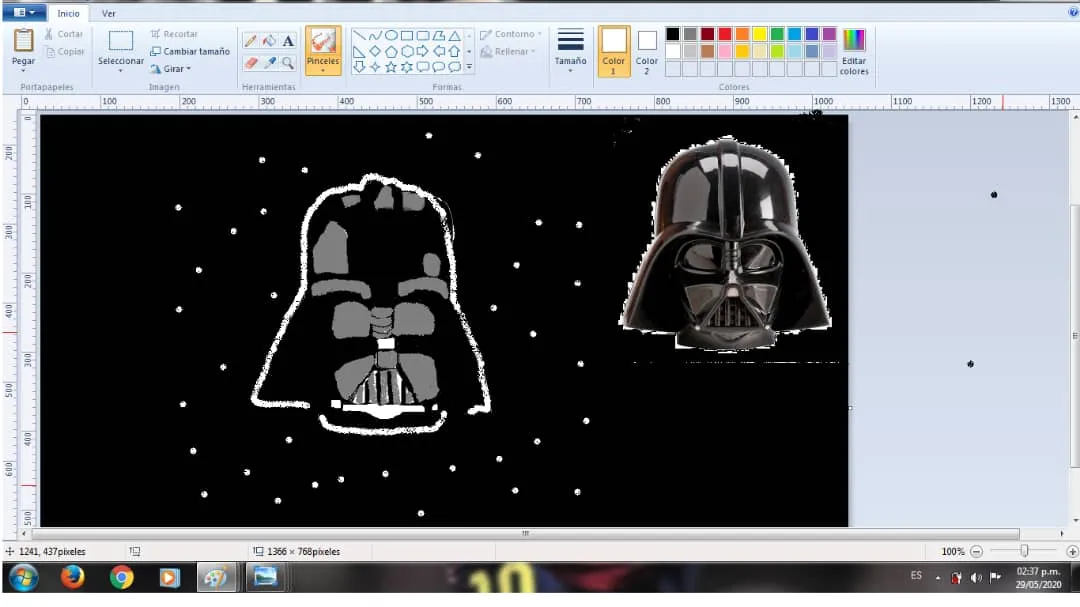The width and height of the screenshot is (1080, 607).
Task: Activate Color 2 background selector
Action: (646, 51)
